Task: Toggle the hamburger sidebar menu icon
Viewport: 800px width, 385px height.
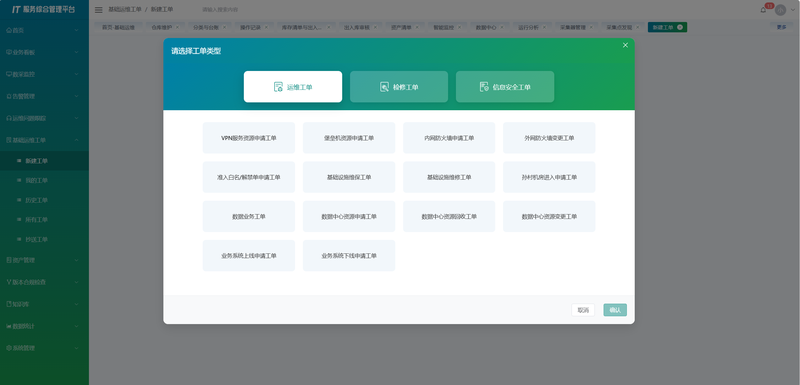Action: click(98, 10)
